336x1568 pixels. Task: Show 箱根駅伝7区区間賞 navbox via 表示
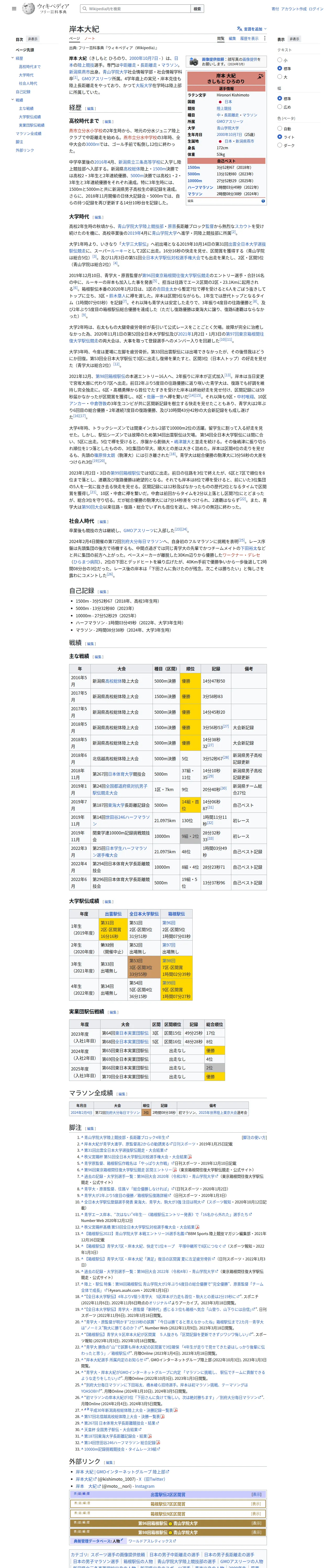point(256,1504)
